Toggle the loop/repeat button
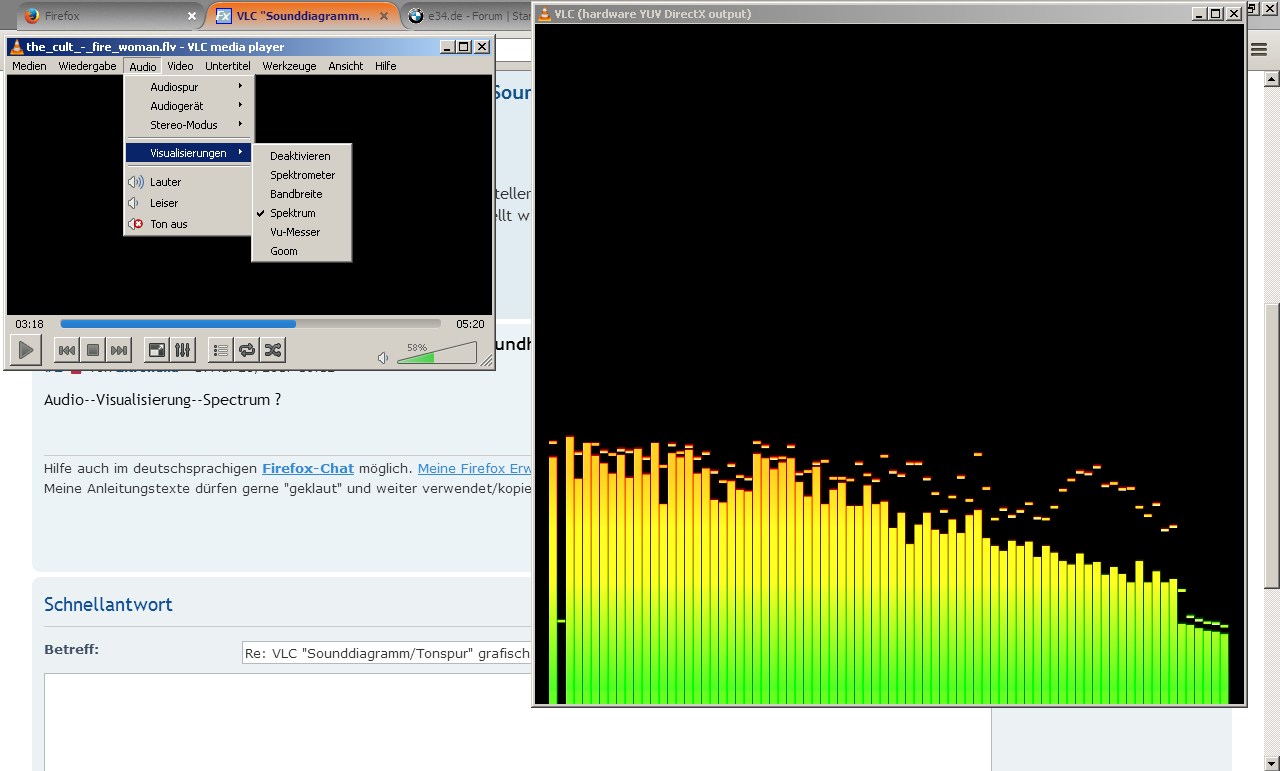This screenshot has width=1280, height=771. click(246, 350)
